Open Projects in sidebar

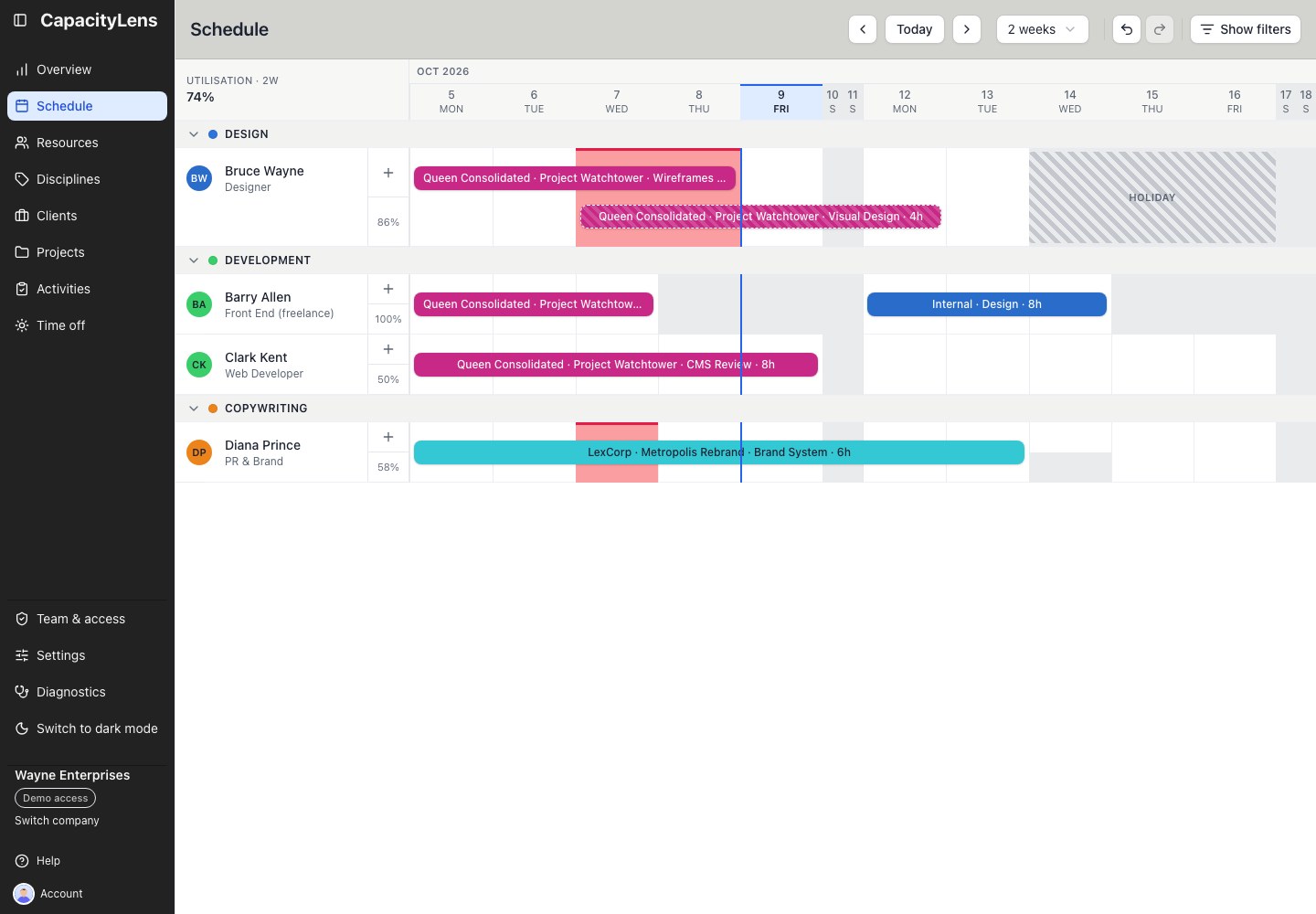click(87, 252)
